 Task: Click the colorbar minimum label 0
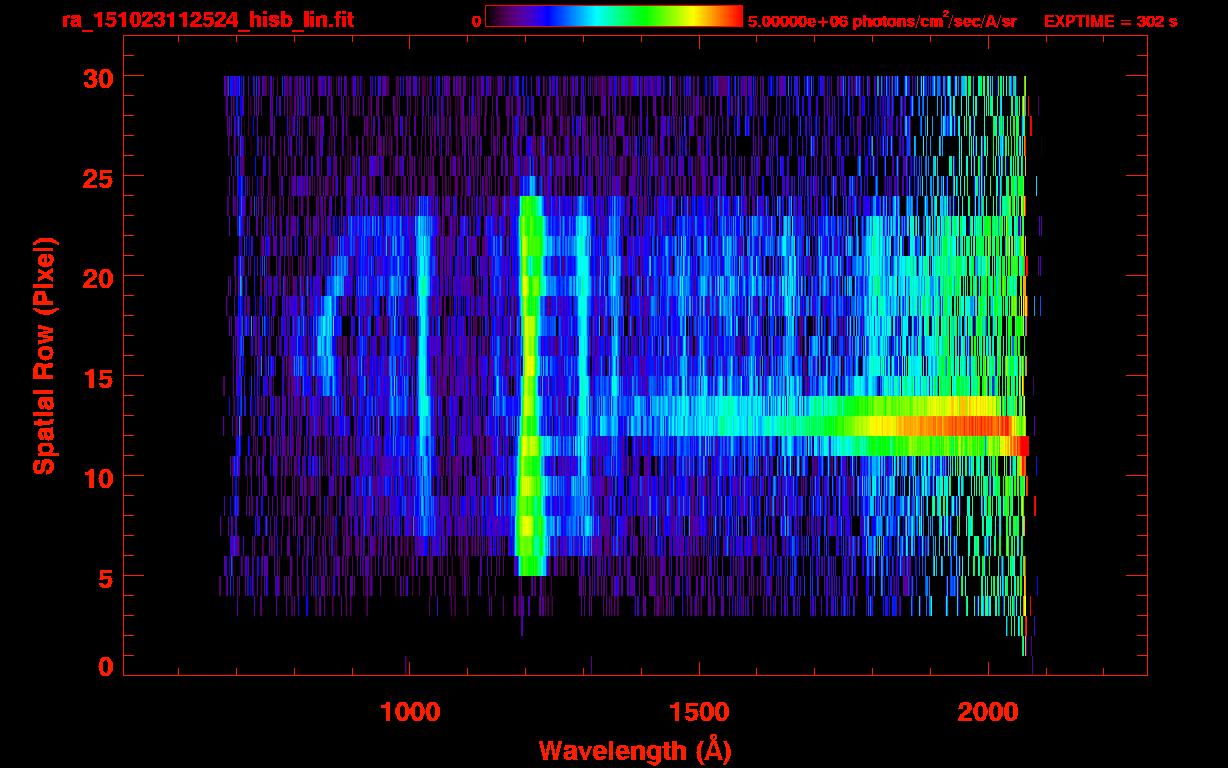pos(476,21)
